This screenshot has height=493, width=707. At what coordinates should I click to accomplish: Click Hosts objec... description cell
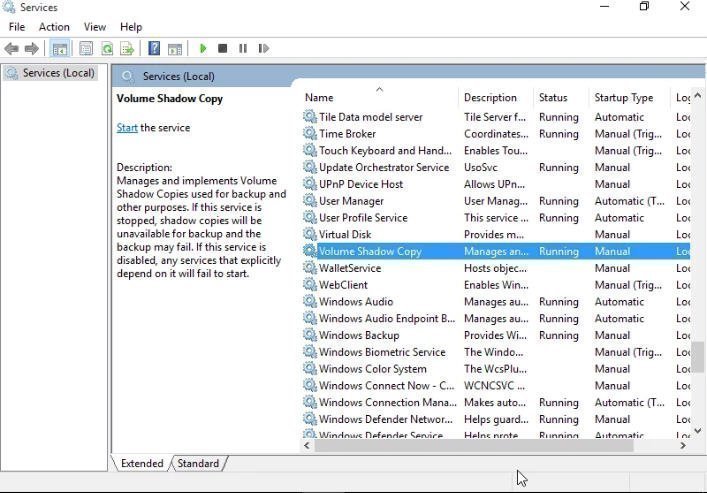(x=495, y=268)
